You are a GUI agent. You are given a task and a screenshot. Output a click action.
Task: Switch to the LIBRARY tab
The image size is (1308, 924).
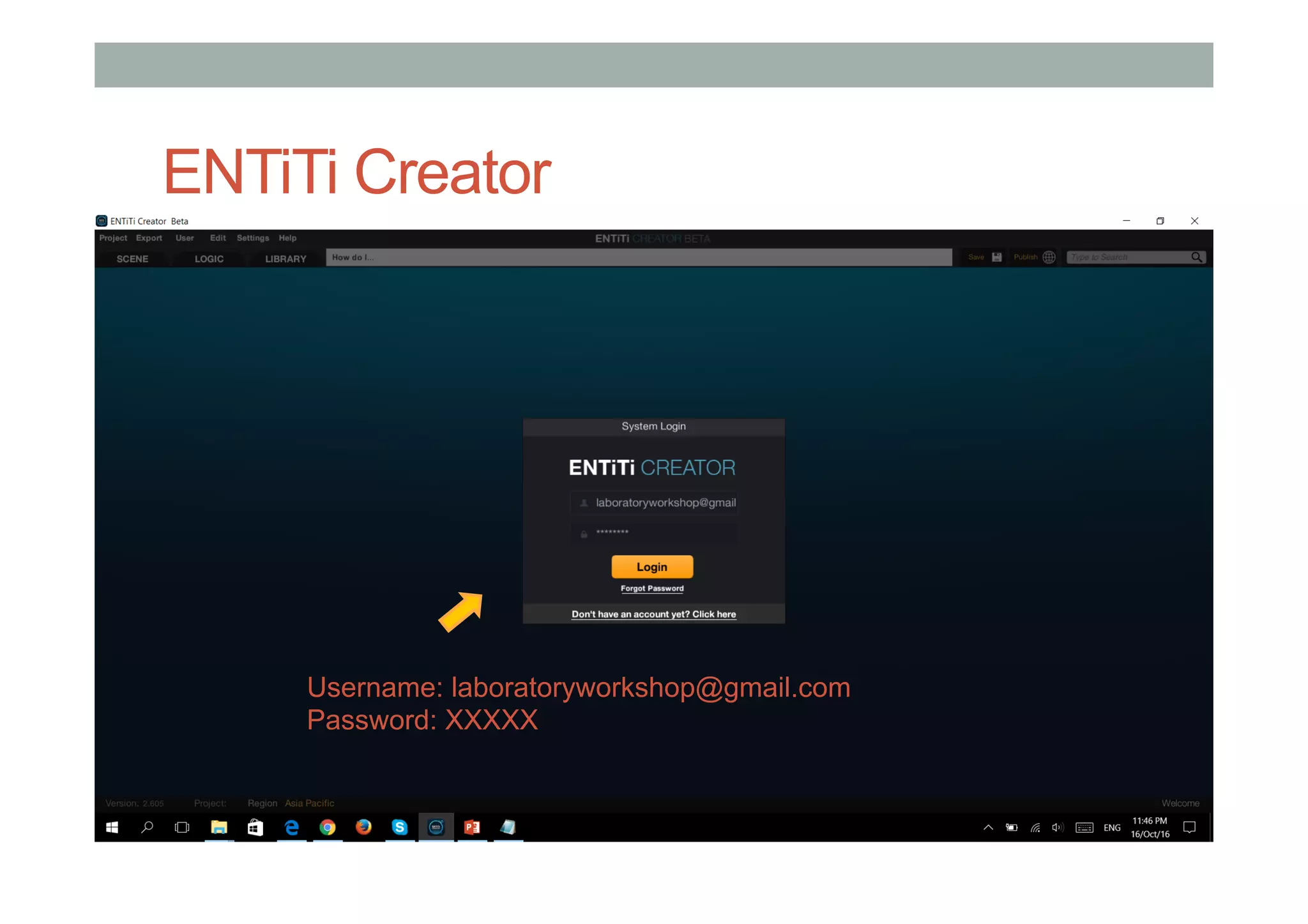pyautogui.click(x=285, y=259)
